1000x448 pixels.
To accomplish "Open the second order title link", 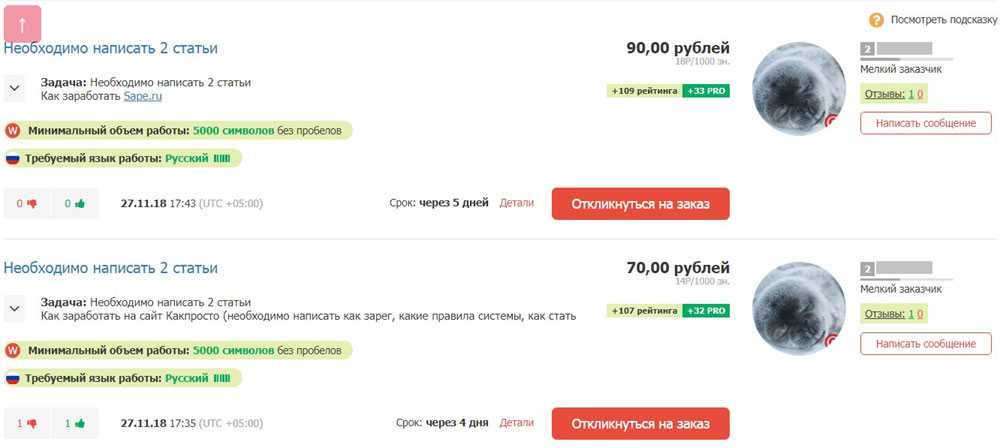I will (110, 268).
